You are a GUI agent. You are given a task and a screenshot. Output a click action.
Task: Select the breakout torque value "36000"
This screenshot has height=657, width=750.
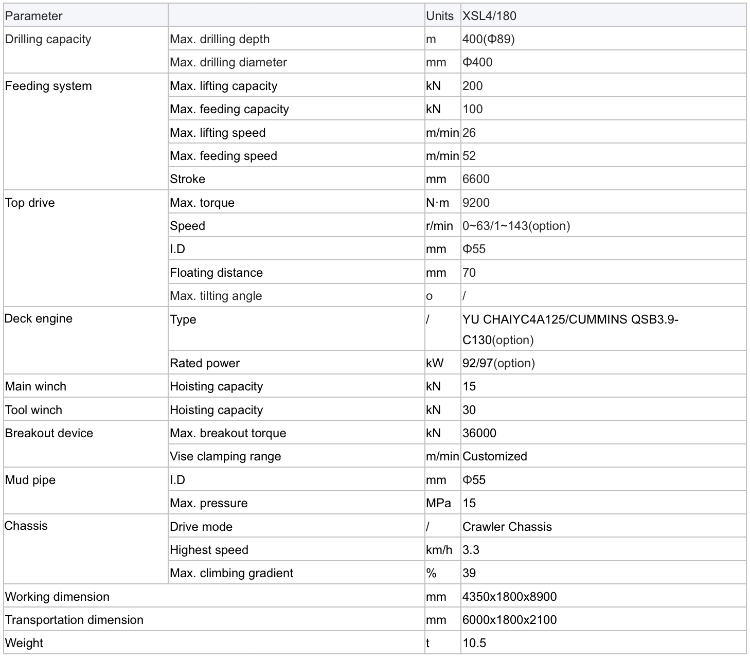click(x=479, y=433)
